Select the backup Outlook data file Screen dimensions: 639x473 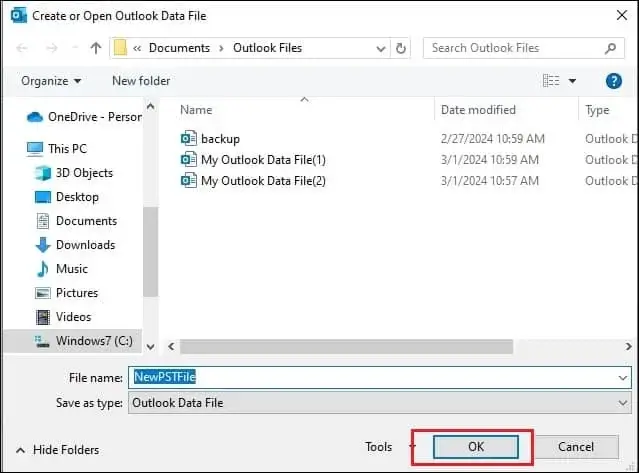tap(220, 139)
